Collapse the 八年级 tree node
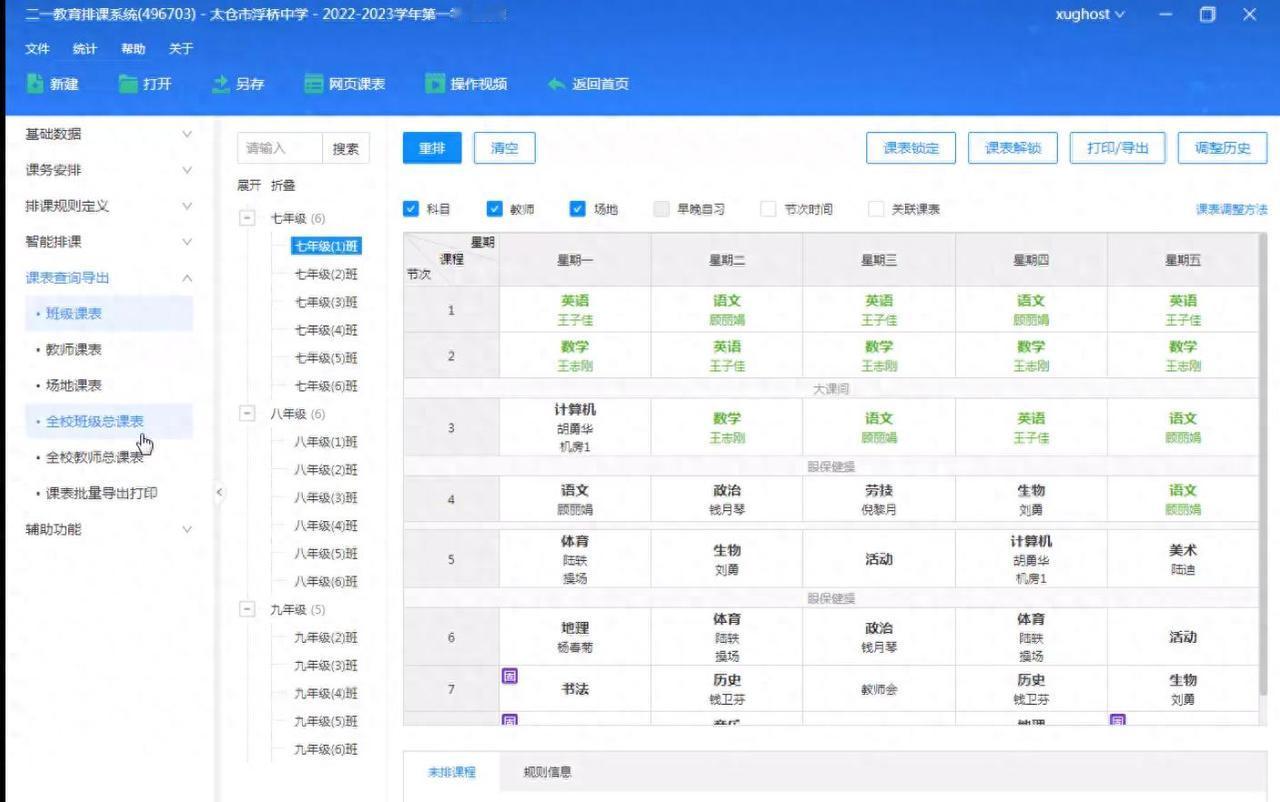1280x802 pixels. point(248,414)
